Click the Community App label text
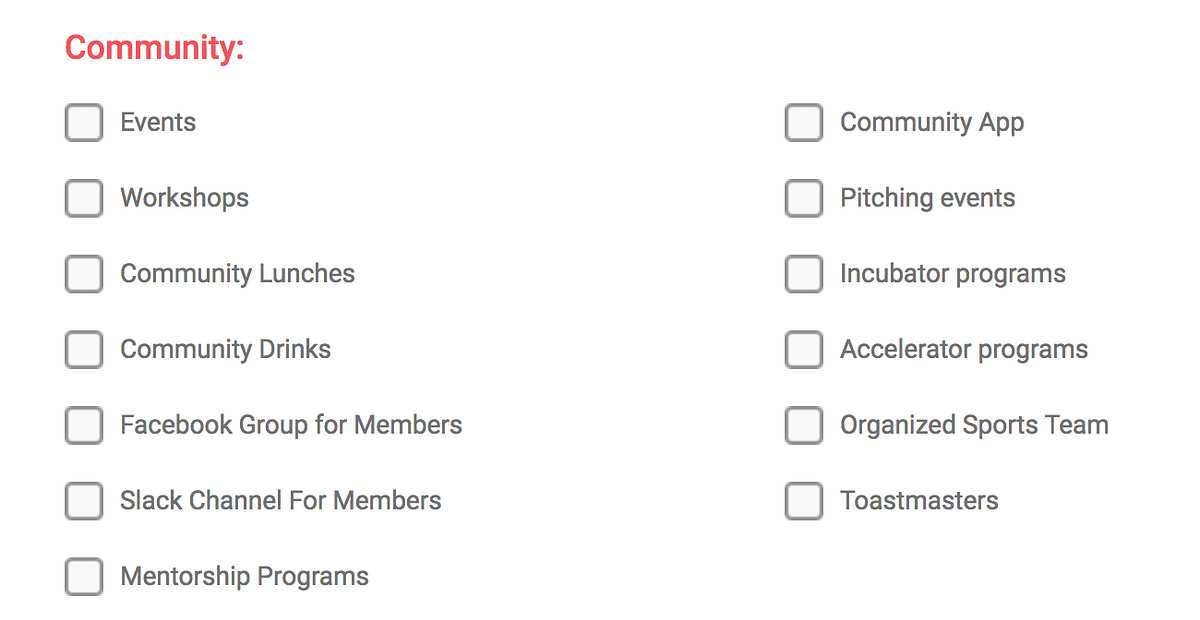The height and width of the screenshot is (620, 1200). tap(932, 123)
